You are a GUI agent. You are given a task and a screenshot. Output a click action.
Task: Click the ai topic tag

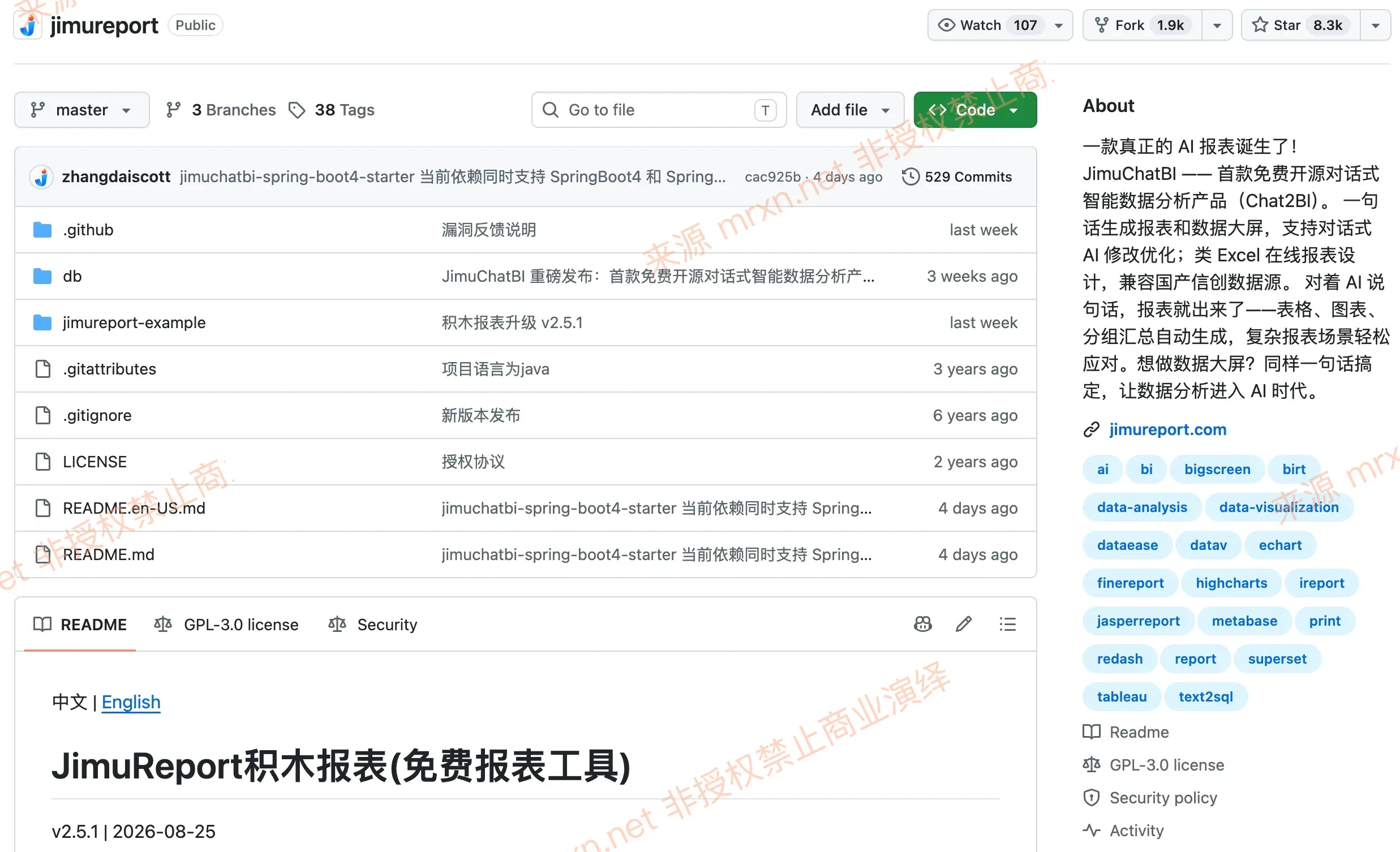coord(1102,469)
